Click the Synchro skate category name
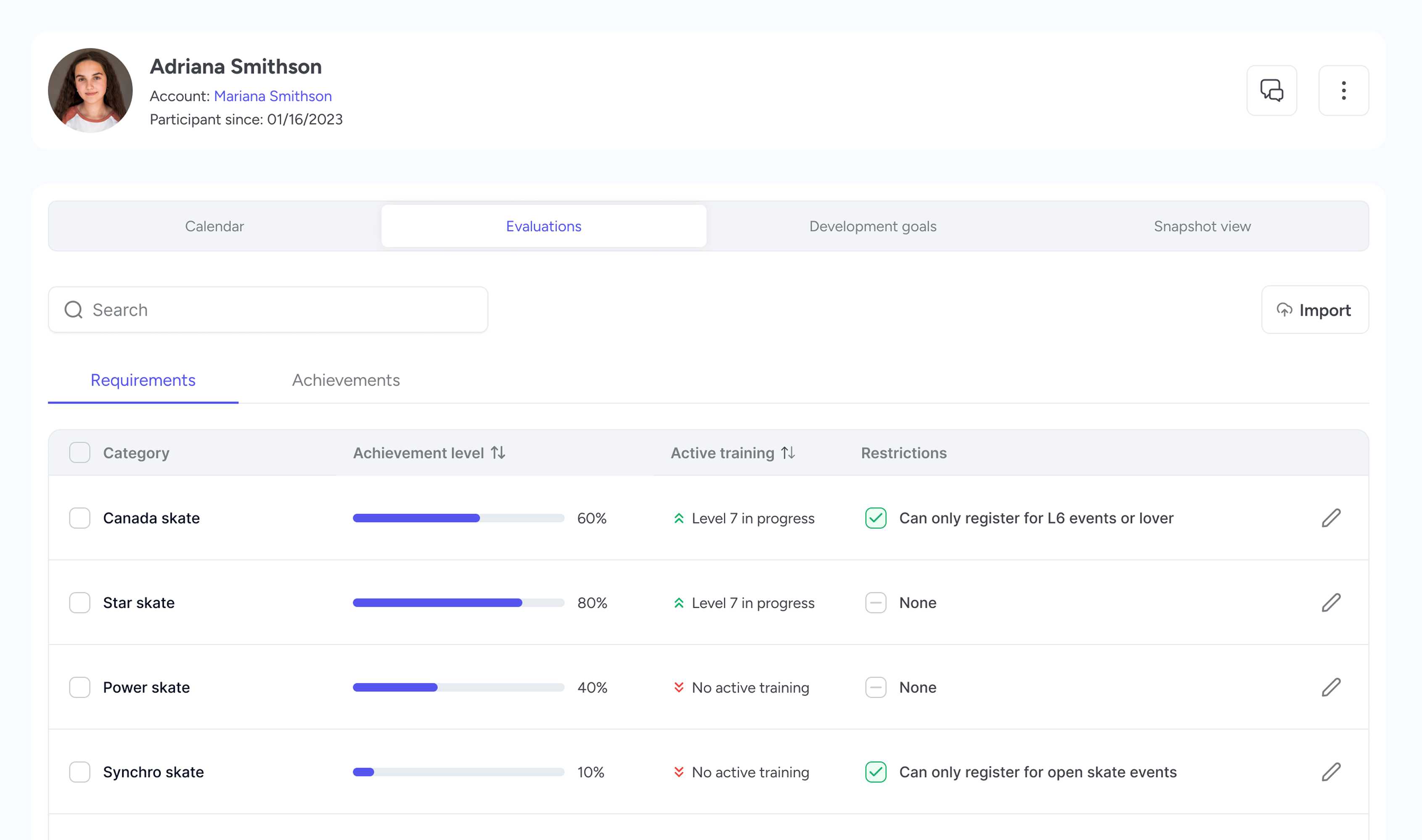Image resolution: width=1422 pixels, height=840 pixels. click(153, 772)
